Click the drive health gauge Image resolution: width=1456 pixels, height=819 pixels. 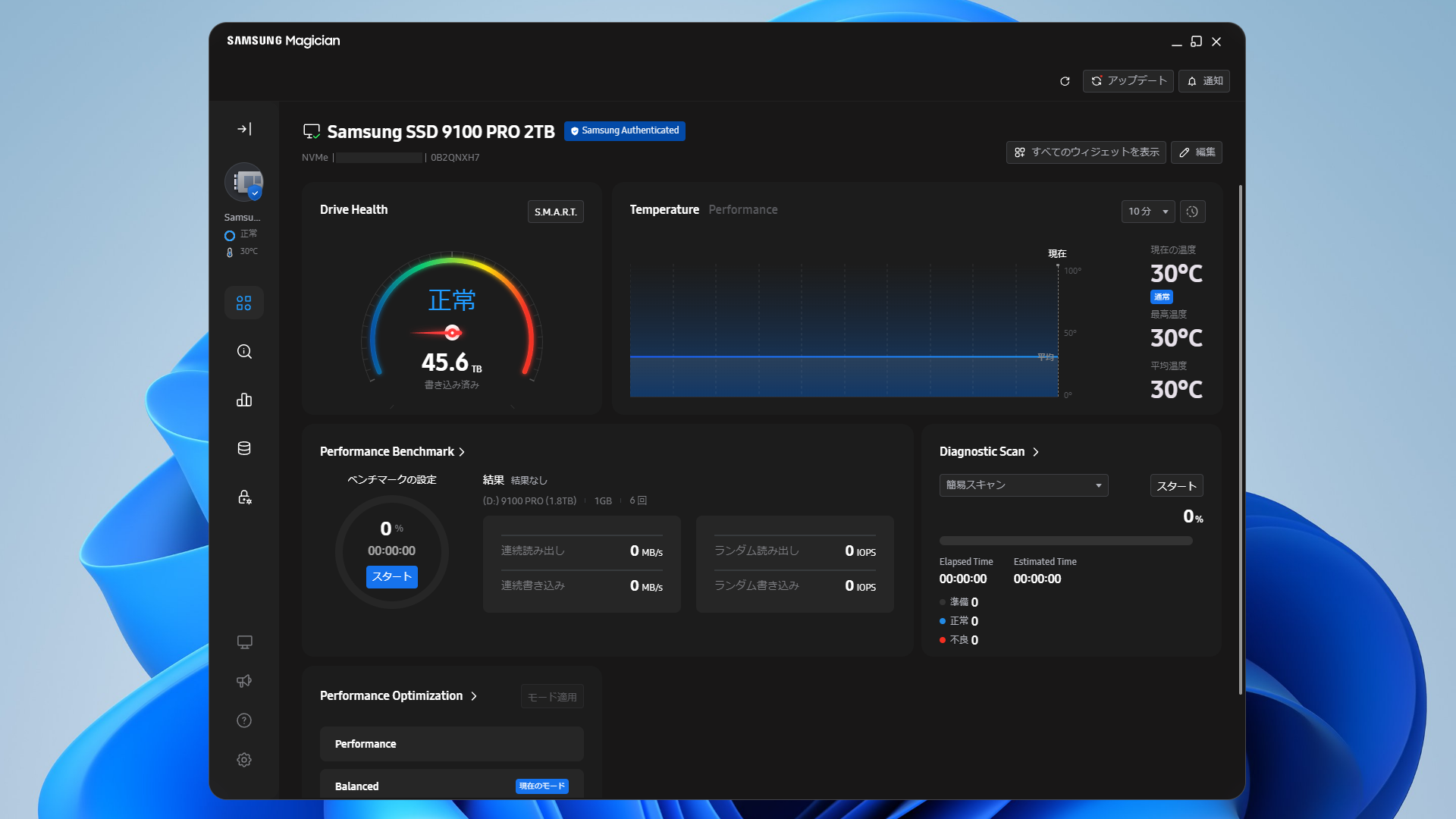pos(452,318)
